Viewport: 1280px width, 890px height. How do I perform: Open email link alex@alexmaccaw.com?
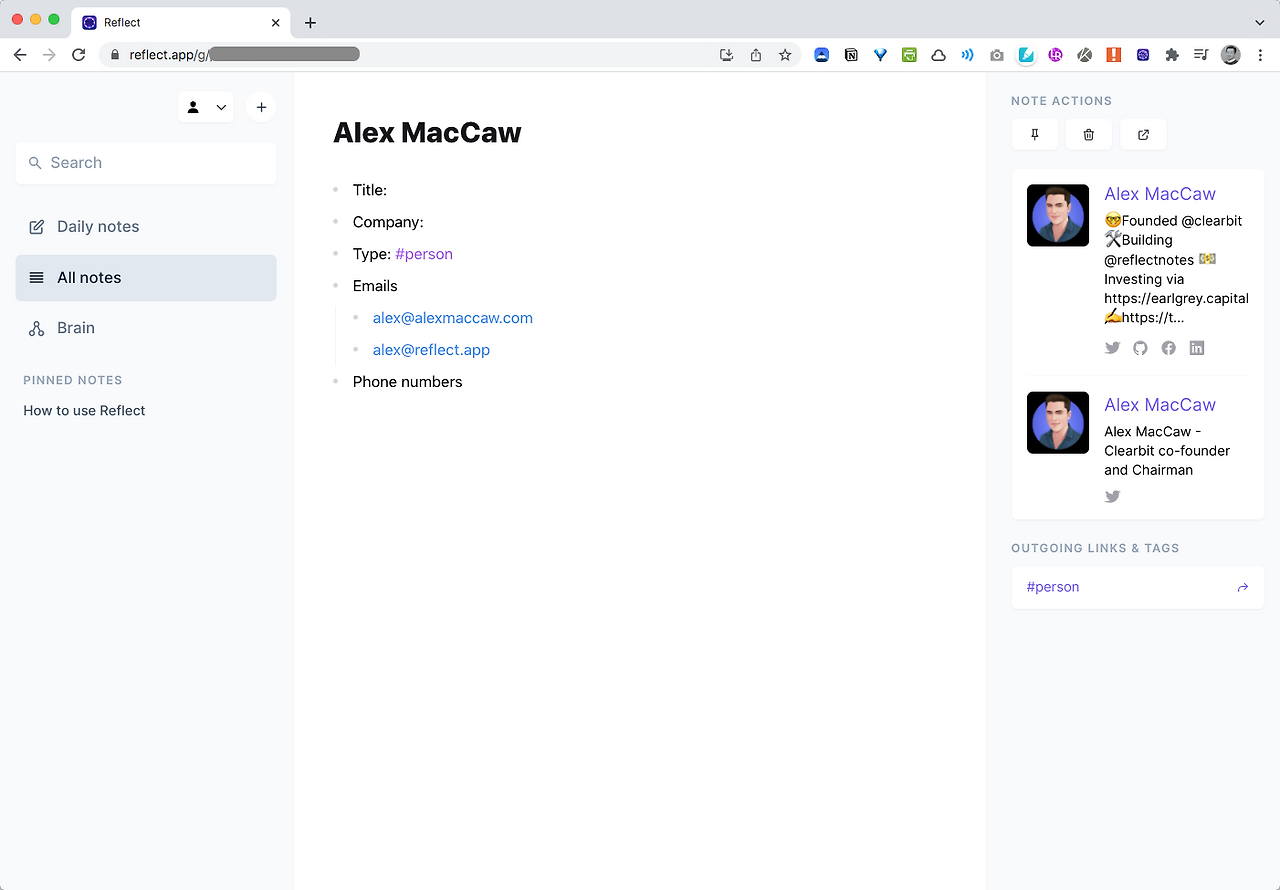point(453,318)
